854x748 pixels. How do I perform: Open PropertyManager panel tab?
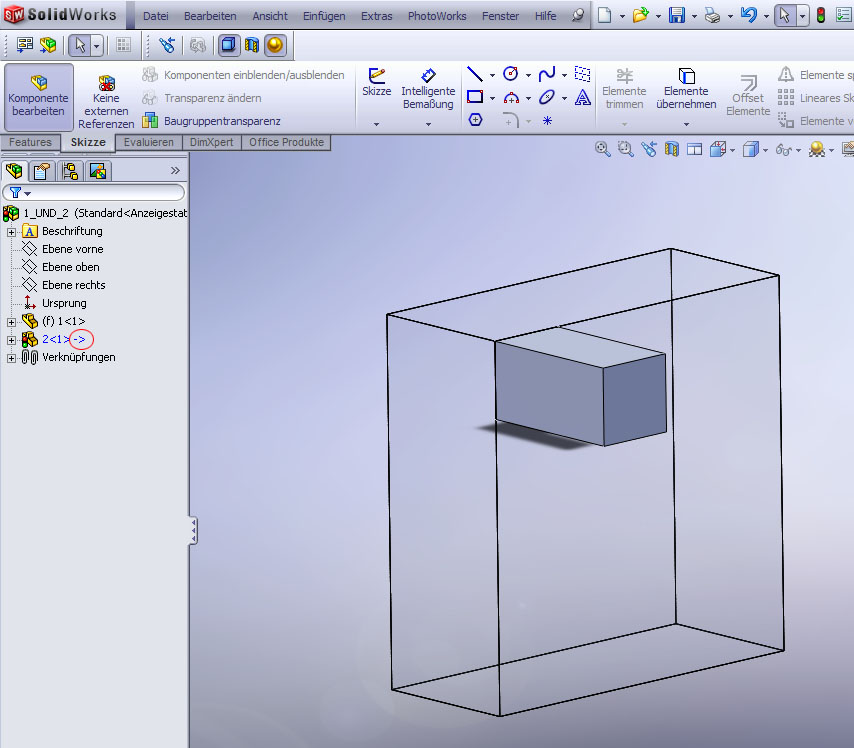click(x=42, y=171)
